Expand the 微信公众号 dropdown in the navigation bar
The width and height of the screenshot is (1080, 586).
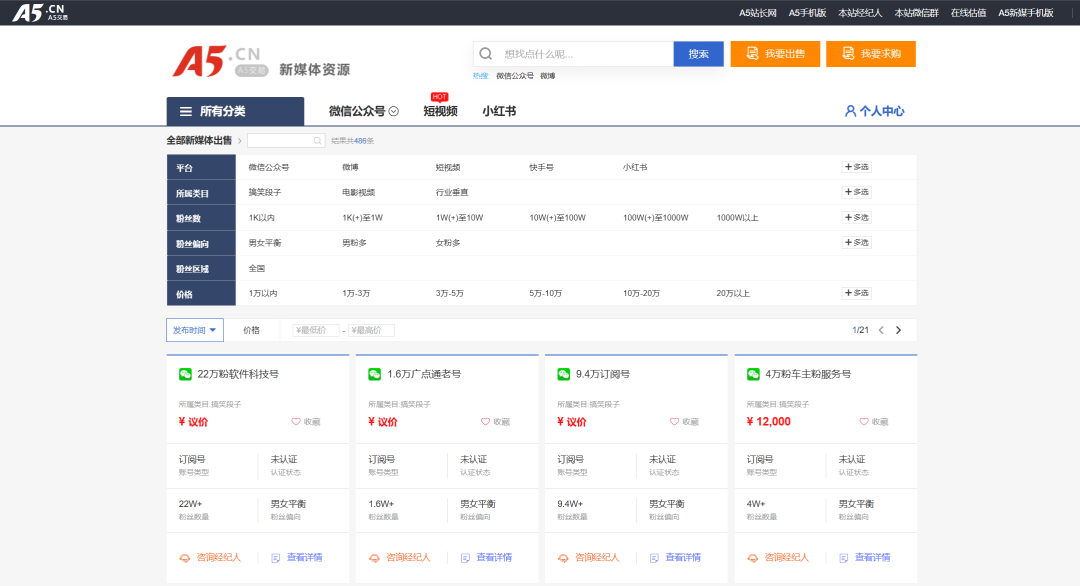tap(394, 111)
